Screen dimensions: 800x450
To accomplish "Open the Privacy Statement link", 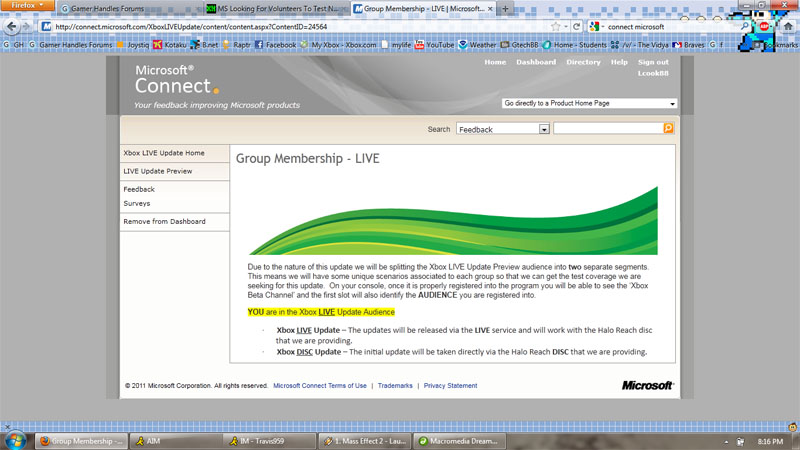I will pos(451,386).
